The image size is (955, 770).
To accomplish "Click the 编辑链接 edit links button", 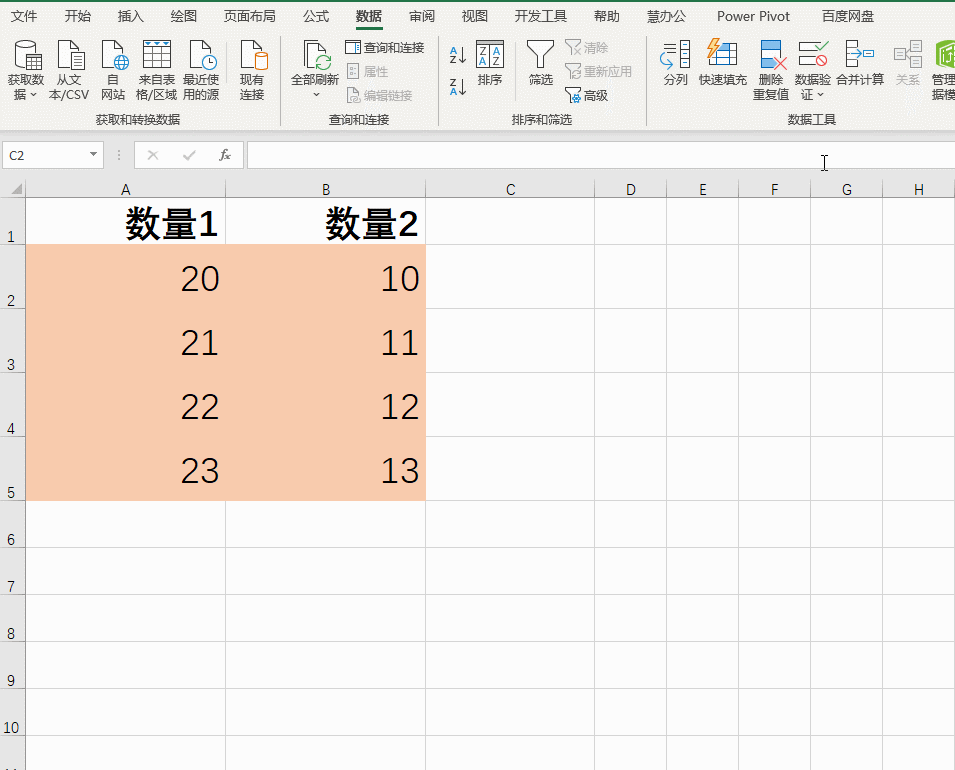I will tap(379, 95).
